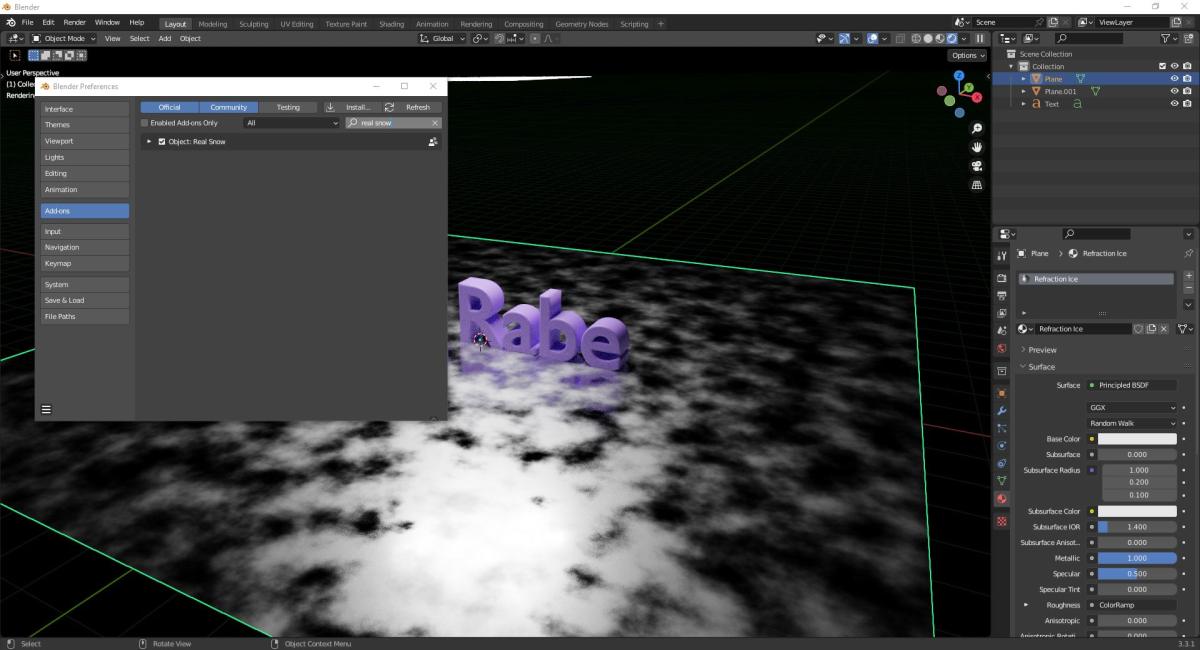1200x650 pixels.
Task: Open Save & Load preferences section
Action: 85,300
